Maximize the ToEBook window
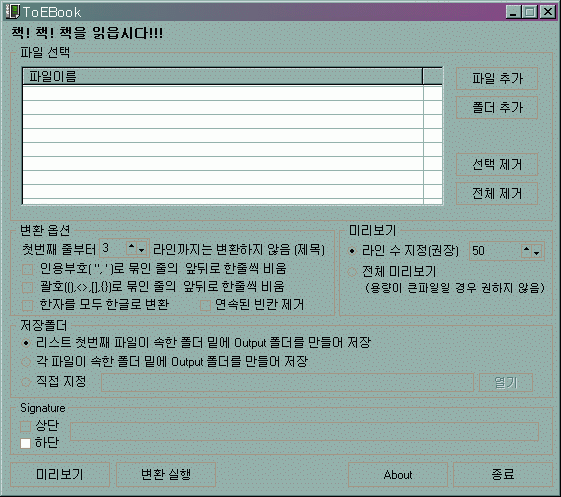Image resolution: width=561 pixels, height=497 pixels. coord(530,12)
